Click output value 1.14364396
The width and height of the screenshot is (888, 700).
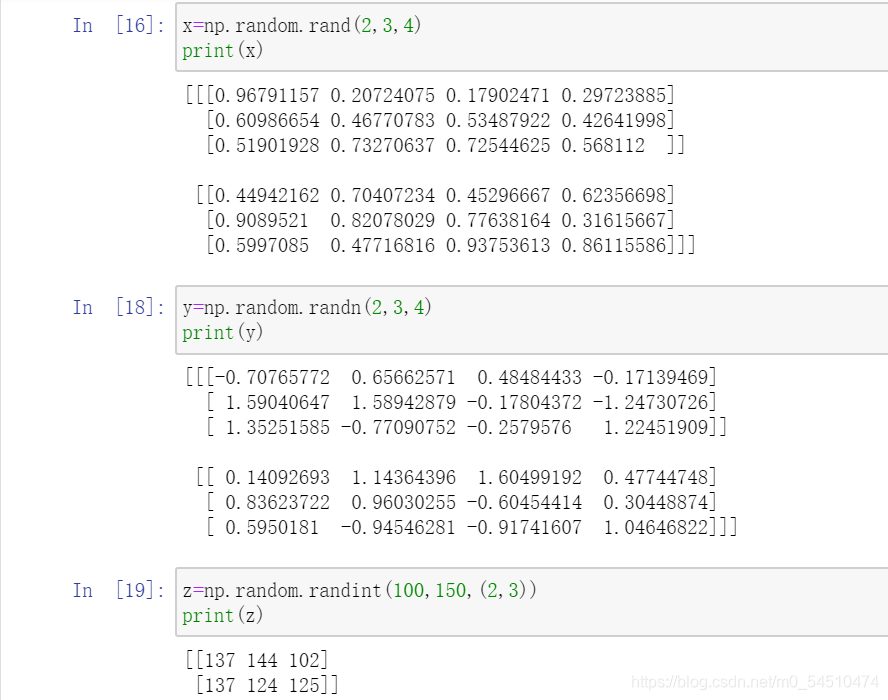pos(403,477)
